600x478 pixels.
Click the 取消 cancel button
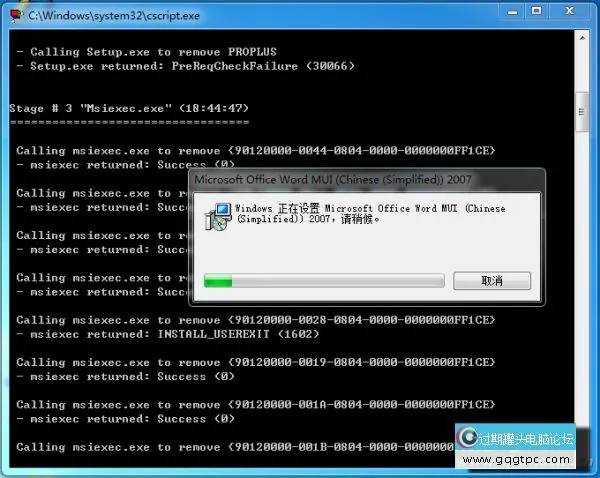[x=492, y=281]
